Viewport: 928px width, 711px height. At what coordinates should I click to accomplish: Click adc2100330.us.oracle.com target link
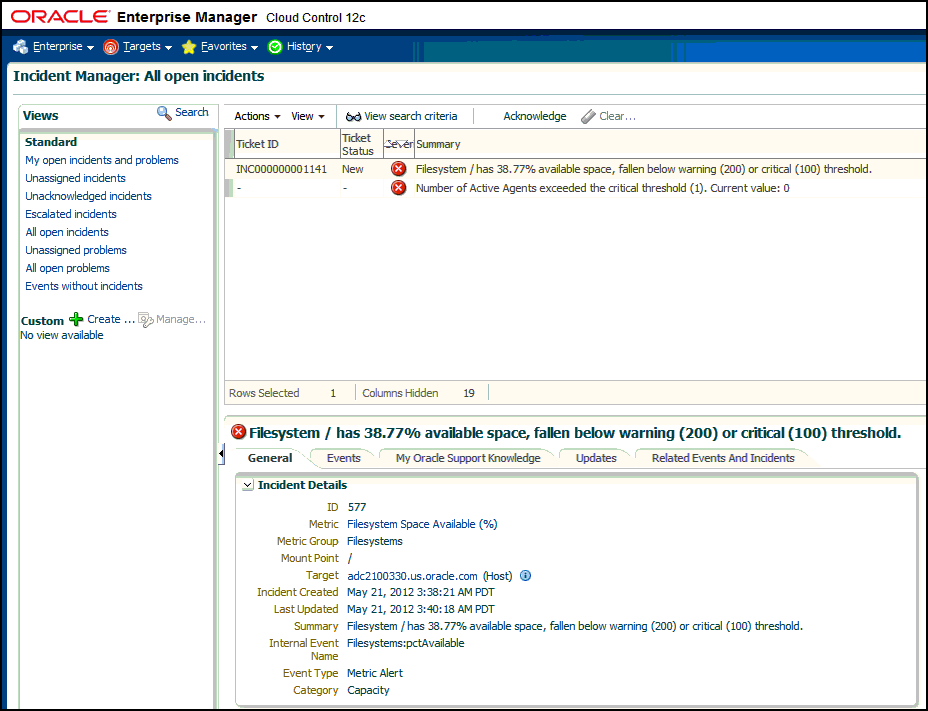point(412,576)
